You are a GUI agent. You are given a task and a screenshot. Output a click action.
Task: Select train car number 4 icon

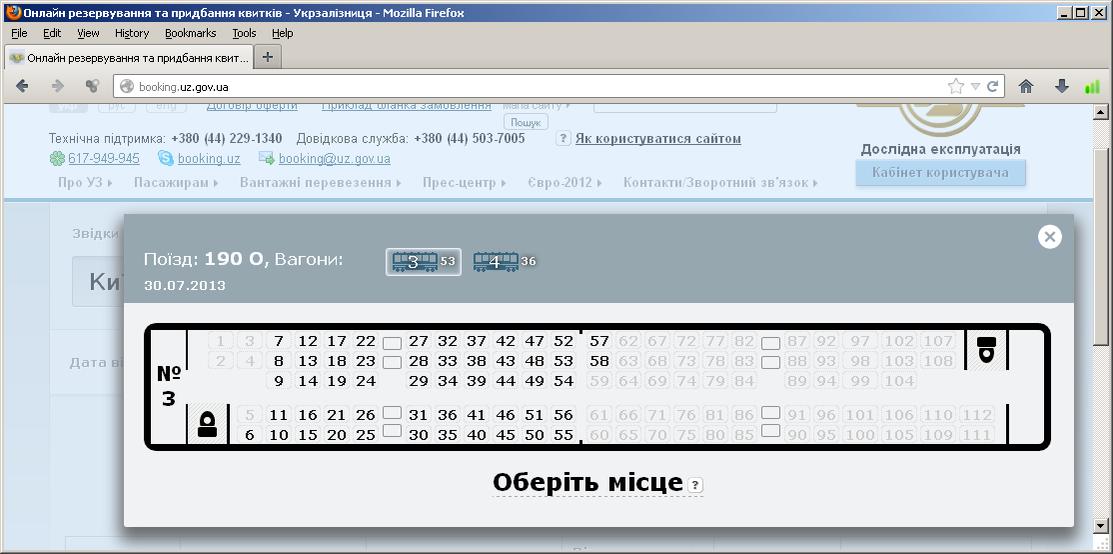pyautogui.click(x=495, y=262)
